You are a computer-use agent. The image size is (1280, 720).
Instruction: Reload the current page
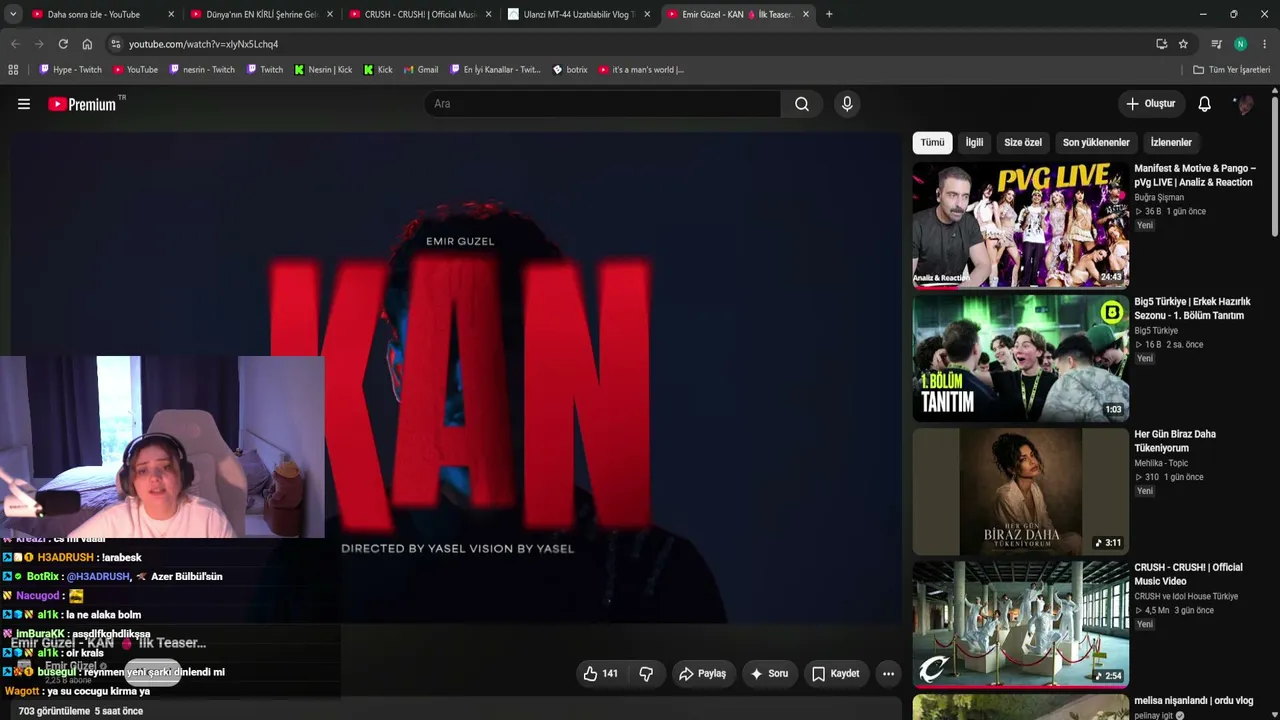point(63,44)
